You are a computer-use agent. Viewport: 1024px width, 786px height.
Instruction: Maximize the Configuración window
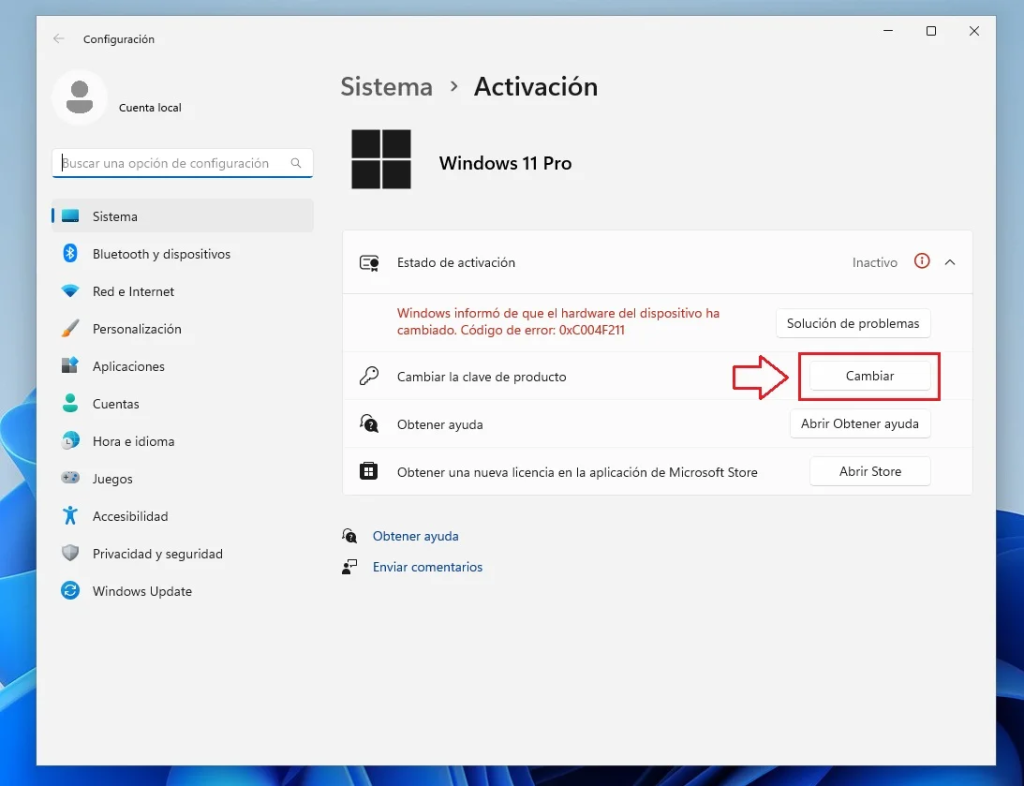coord(931,31)
